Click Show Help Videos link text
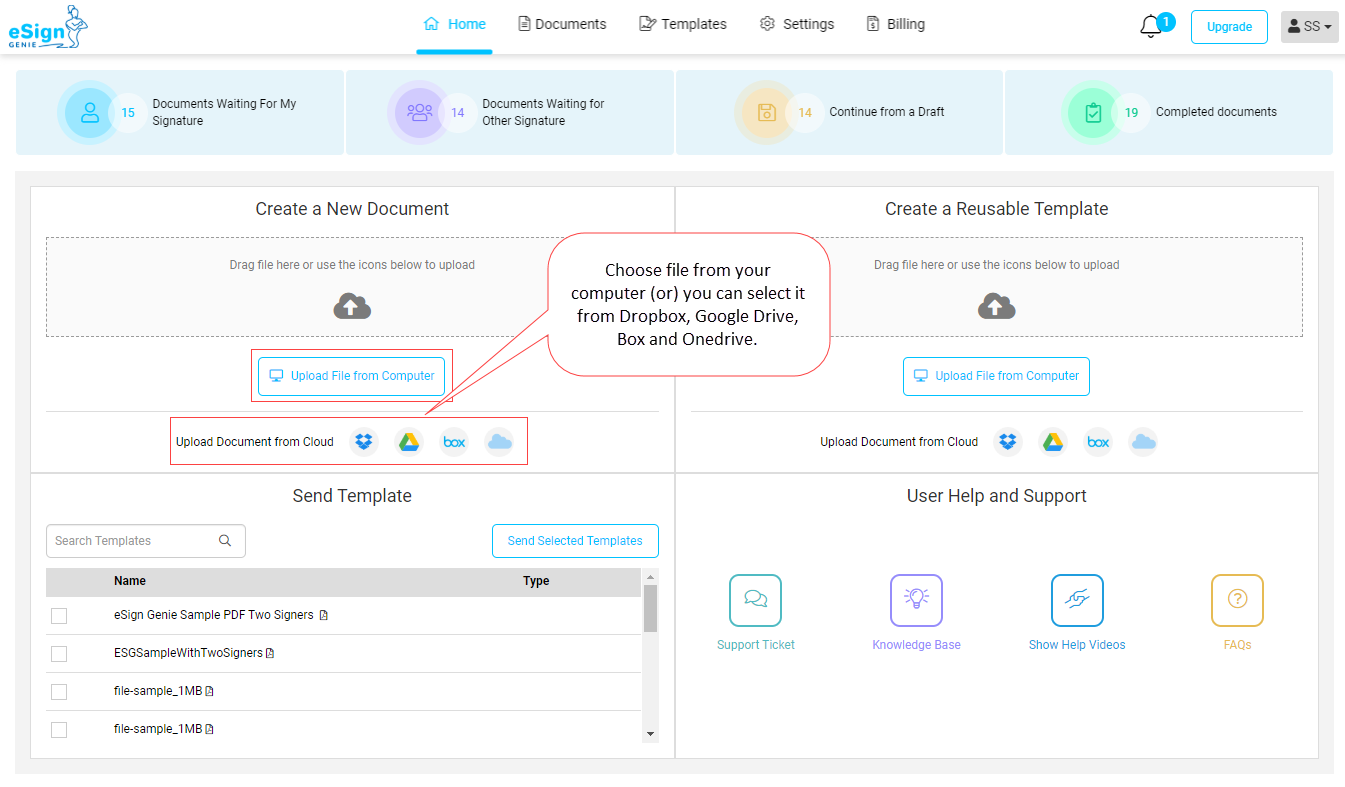 (x=1077, y=645)
